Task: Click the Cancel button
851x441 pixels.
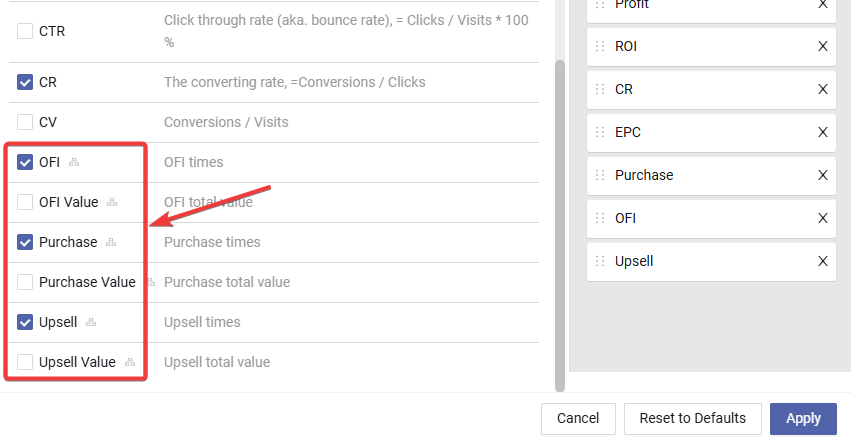Action: [578, 419]
